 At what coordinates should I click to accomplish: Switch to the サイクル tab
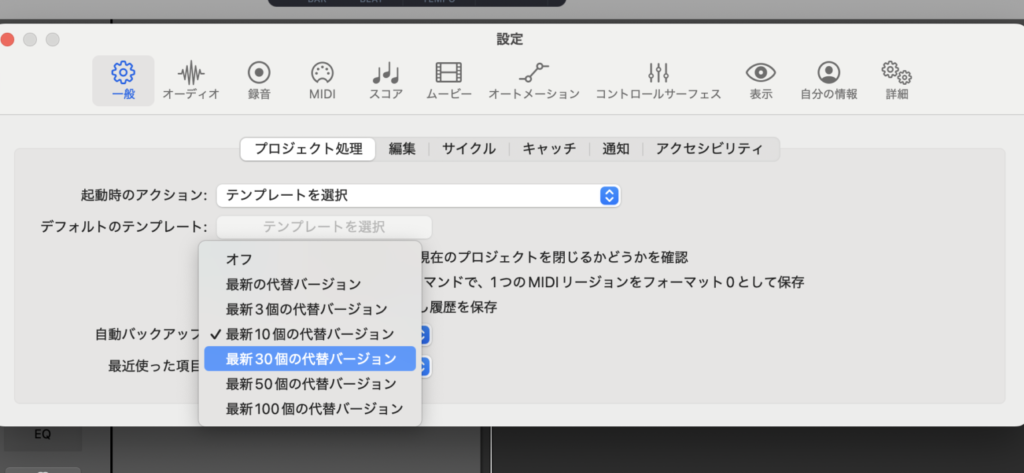[469, 149]
